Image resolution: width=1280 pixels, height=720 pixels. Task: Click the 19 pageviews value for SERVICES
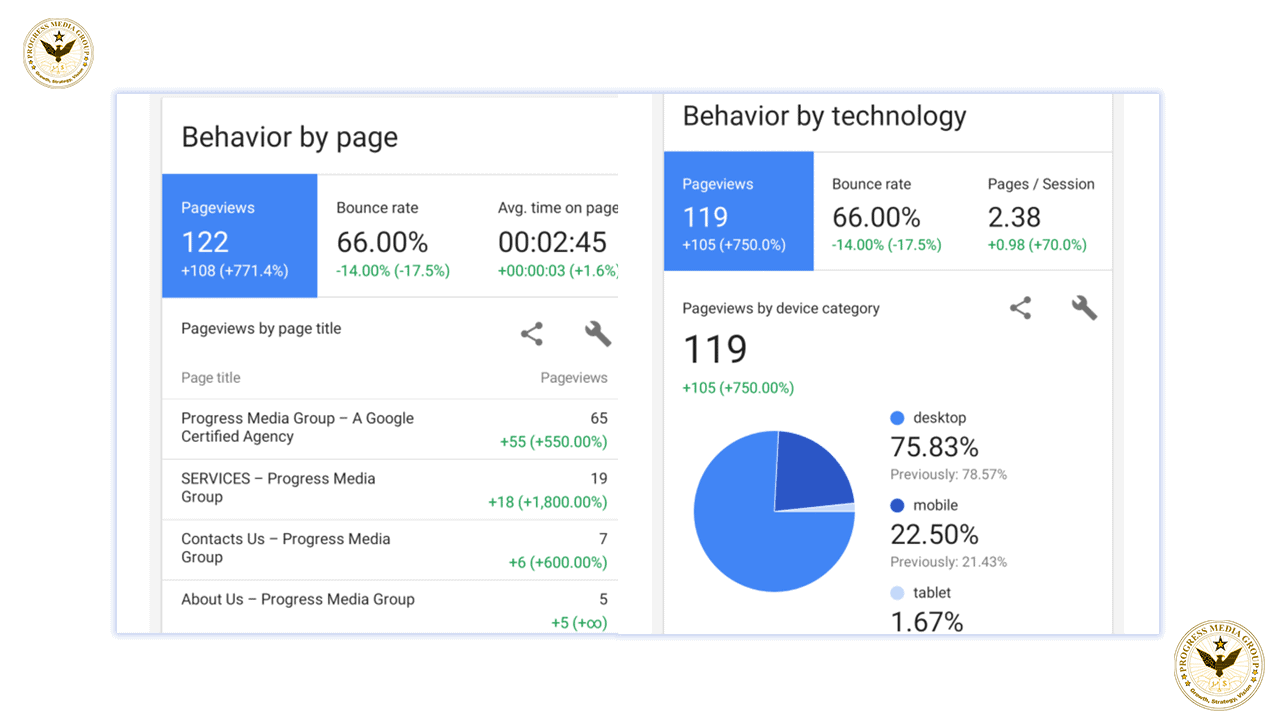(x=599, y=478)
